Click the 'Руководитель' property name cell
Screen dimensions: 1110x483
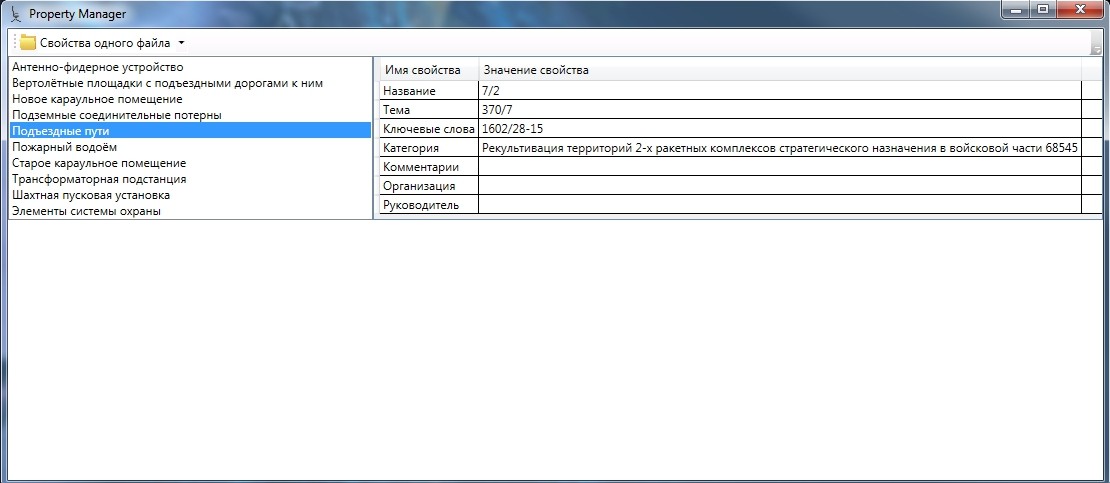click(429, 205)
